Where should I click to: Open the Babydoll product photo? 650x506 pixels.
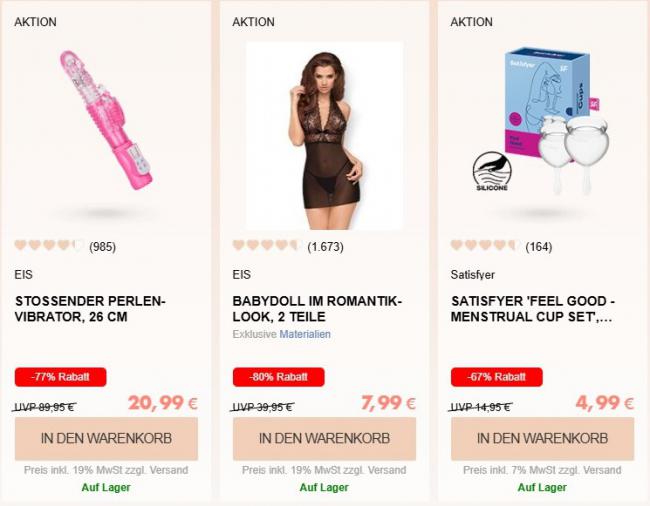pos(324,136)
